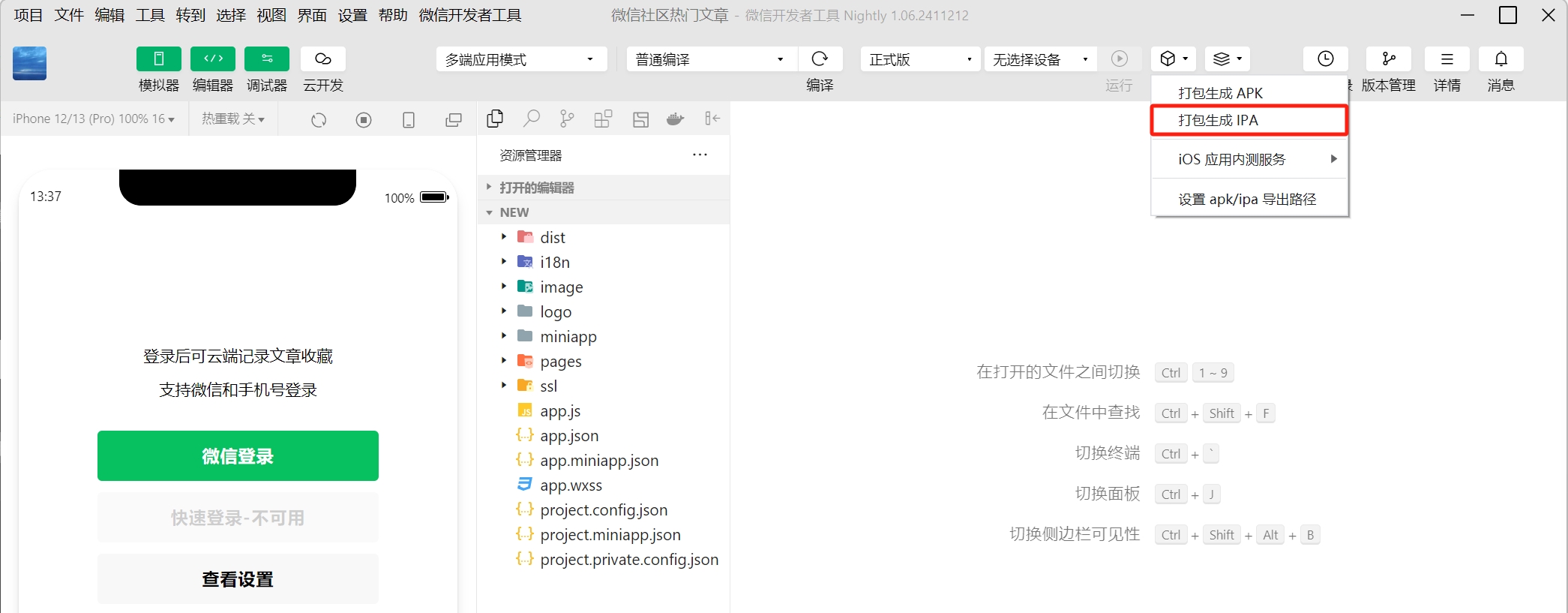Toggle the debugger (调试器) panel
1568x613 pixels.
point(267,59)
